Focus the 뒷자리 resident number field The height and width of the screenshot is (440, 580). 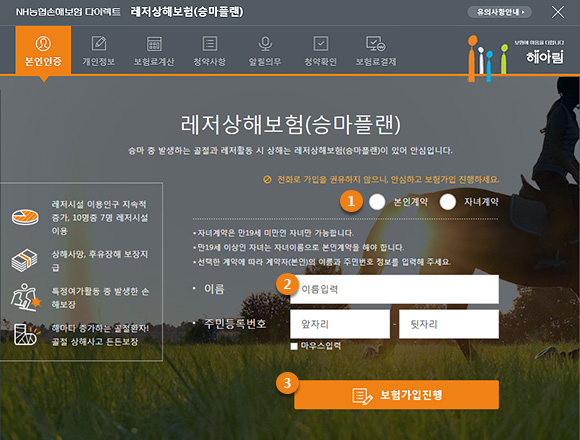449,324
